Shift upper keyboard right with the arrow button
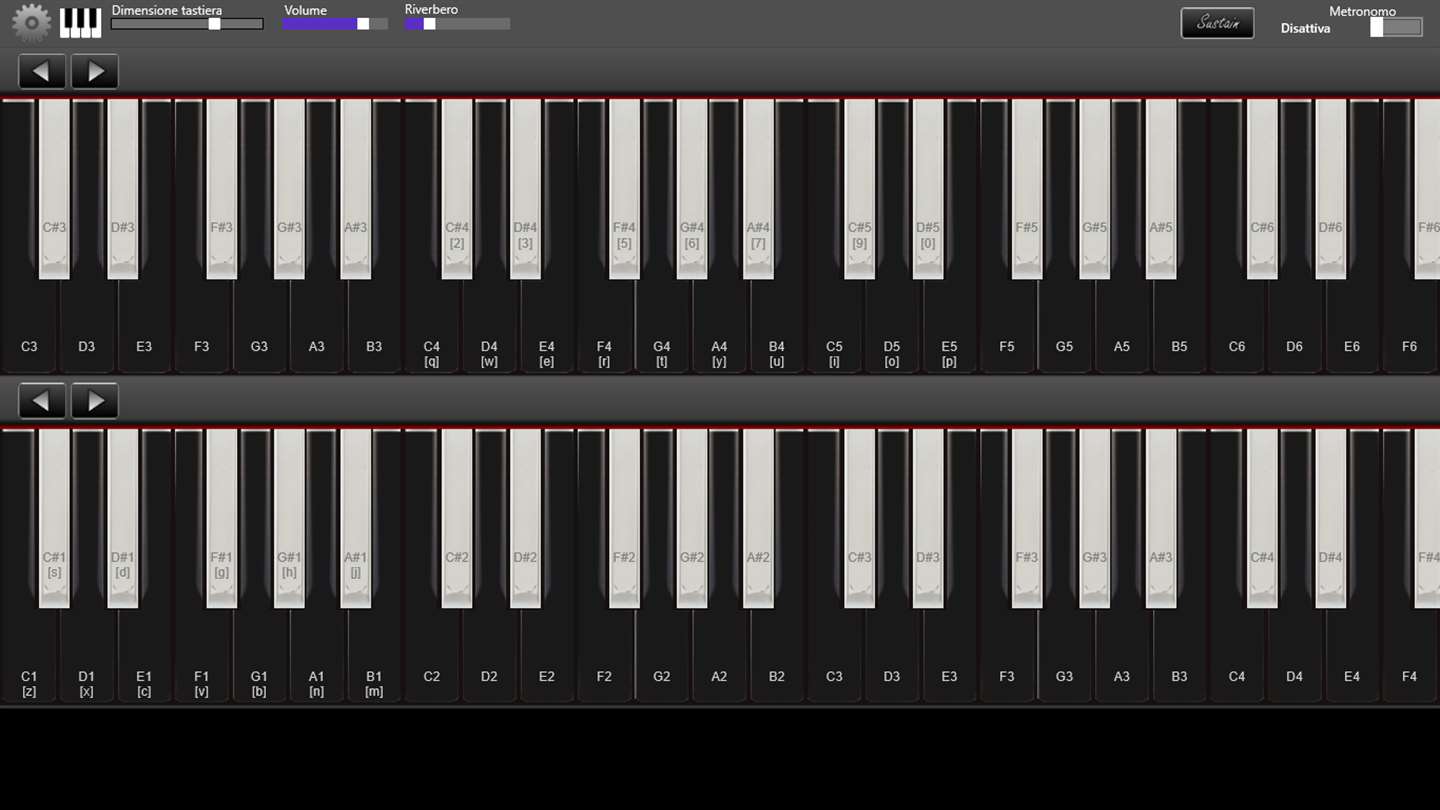The height and width of the screenshot is (810, 1440). (x=95, y=72)
